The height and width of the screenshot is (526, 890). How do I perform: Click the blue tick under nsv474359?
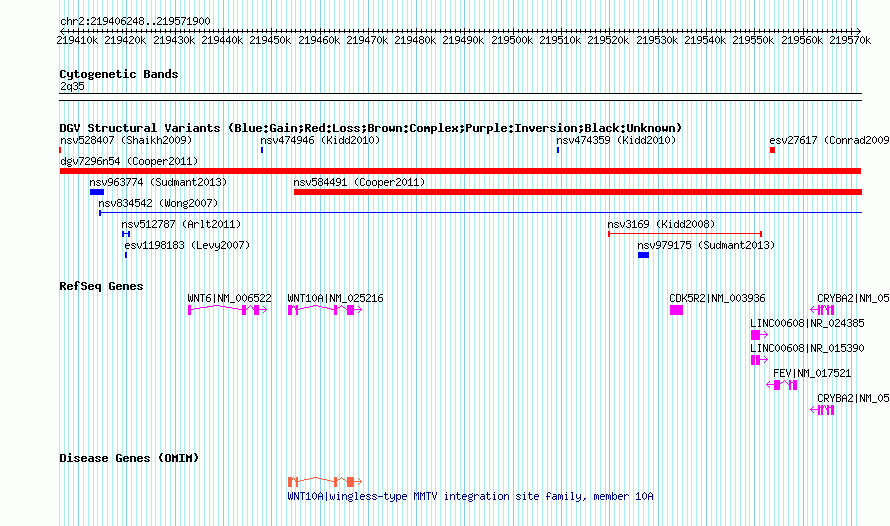point(558,150)
